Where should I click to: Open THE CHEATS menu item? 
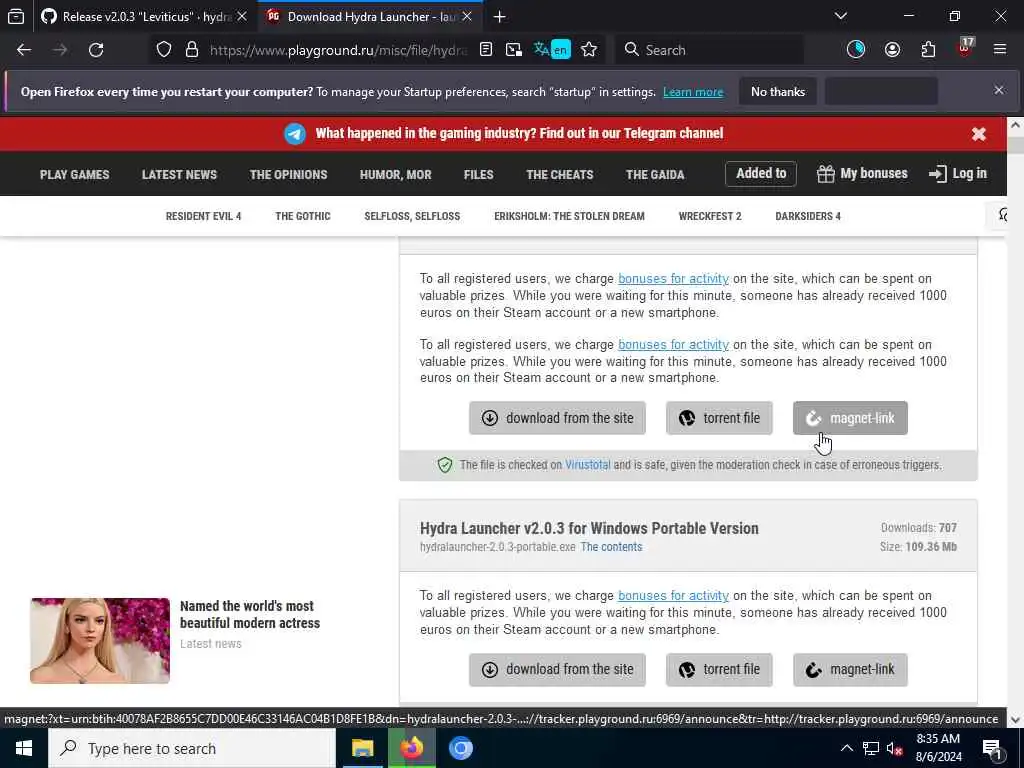coord(560,174)
